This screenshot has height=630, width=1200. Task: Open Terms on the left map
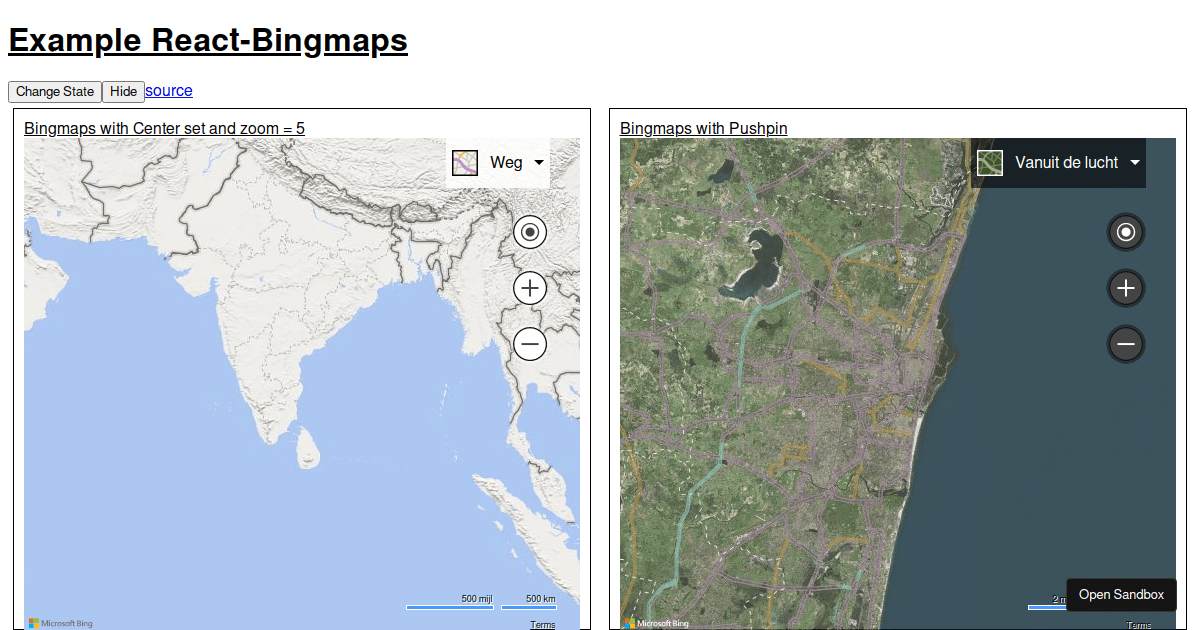click(542, 624)
